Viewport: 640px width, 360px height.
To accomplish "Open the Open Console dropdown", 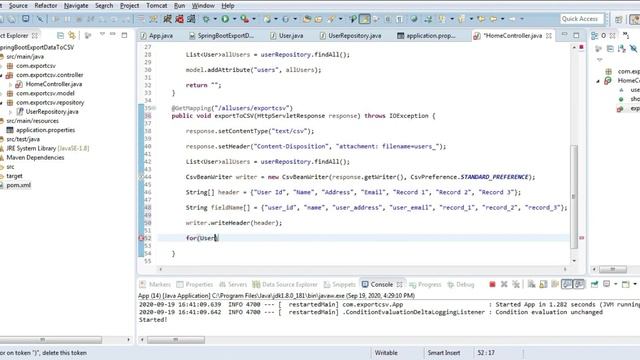I will click(x=635, y=284).
